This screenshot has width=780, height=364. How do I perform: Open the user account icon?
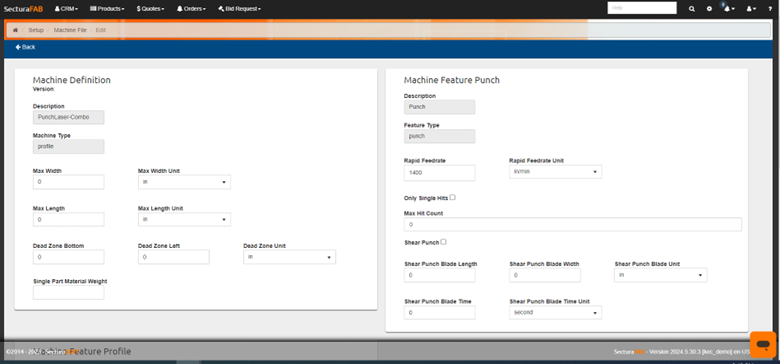(751, 8)
